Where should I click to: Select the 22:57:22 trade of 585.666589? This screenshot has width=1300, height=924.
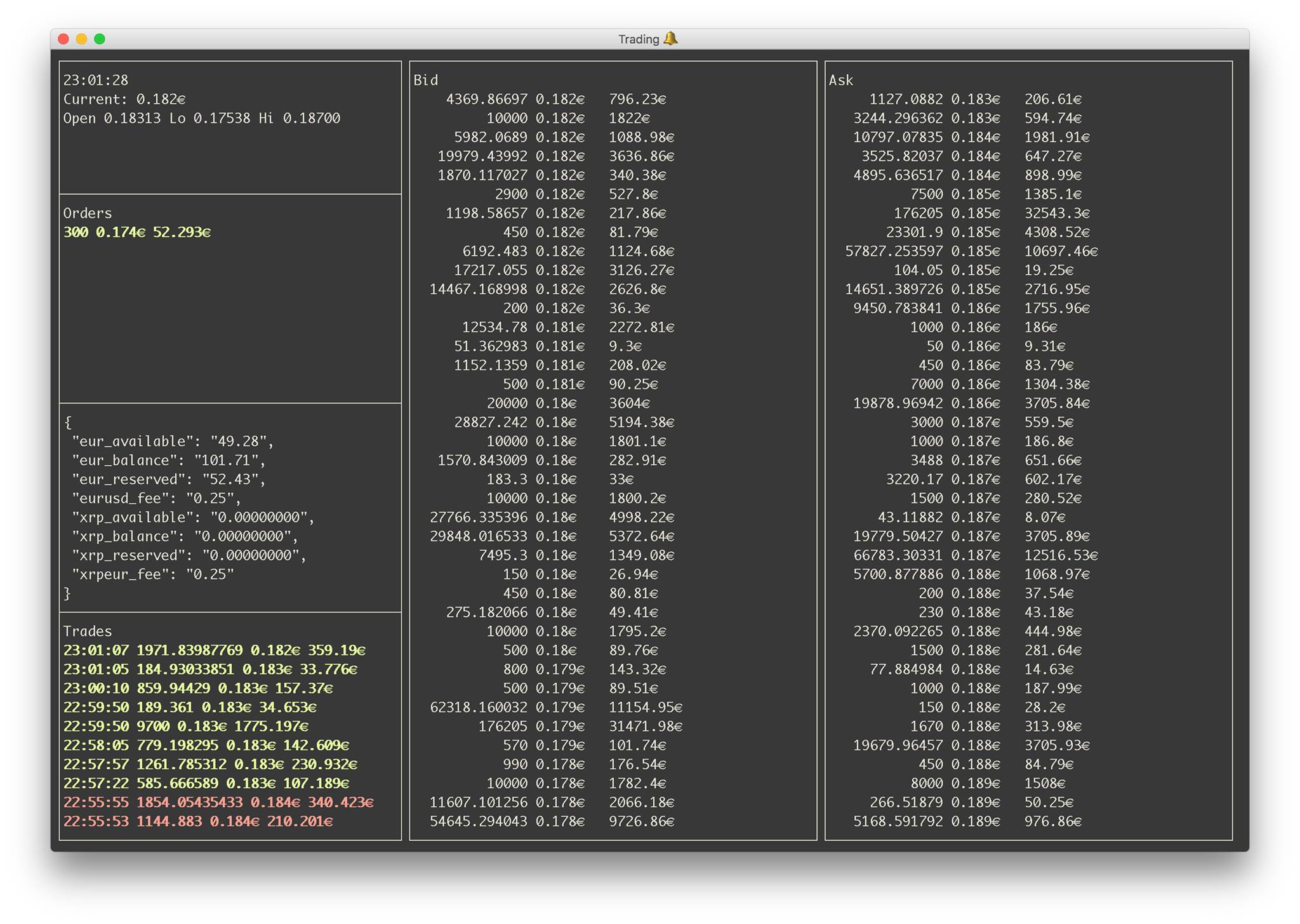click(206, 784)
